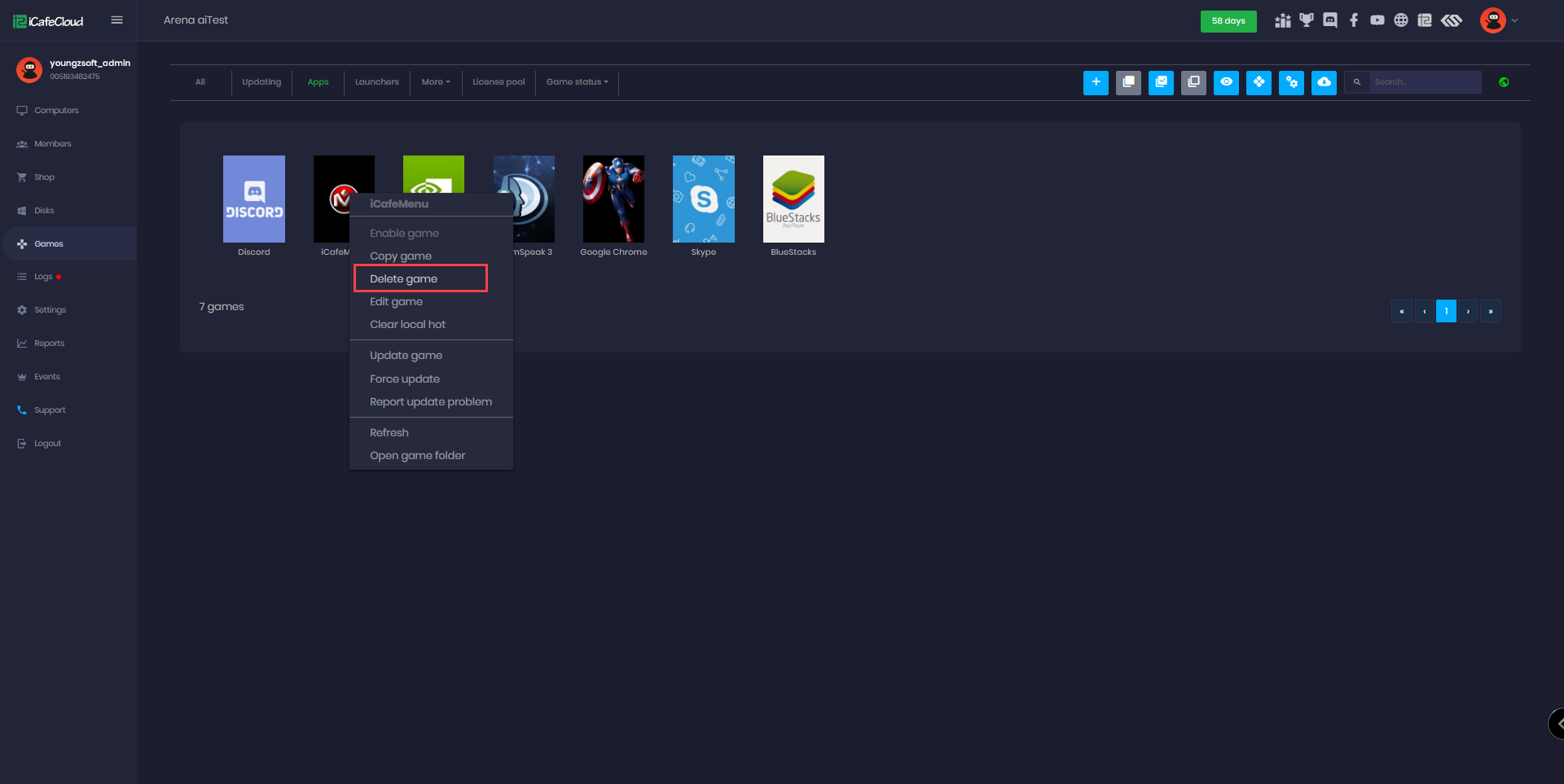This screenshot has width=1564, height=784.
Task: Open the Discord icon in the header
Action: point(1330,20)
